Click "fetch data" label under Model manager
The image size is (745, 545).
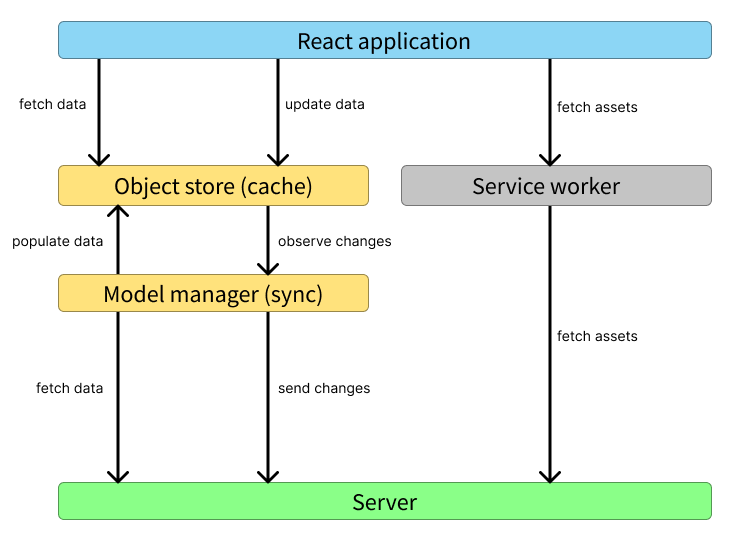click(69, 388)
